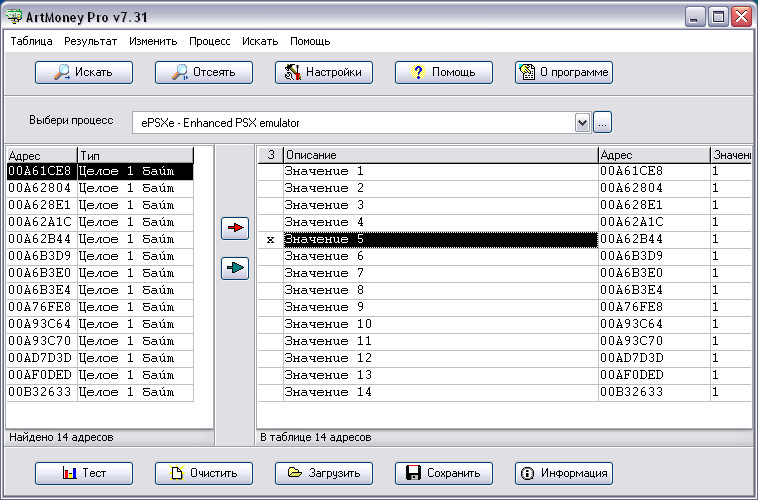Click the З freeze column header
The image size is (758, 500).
270,155
